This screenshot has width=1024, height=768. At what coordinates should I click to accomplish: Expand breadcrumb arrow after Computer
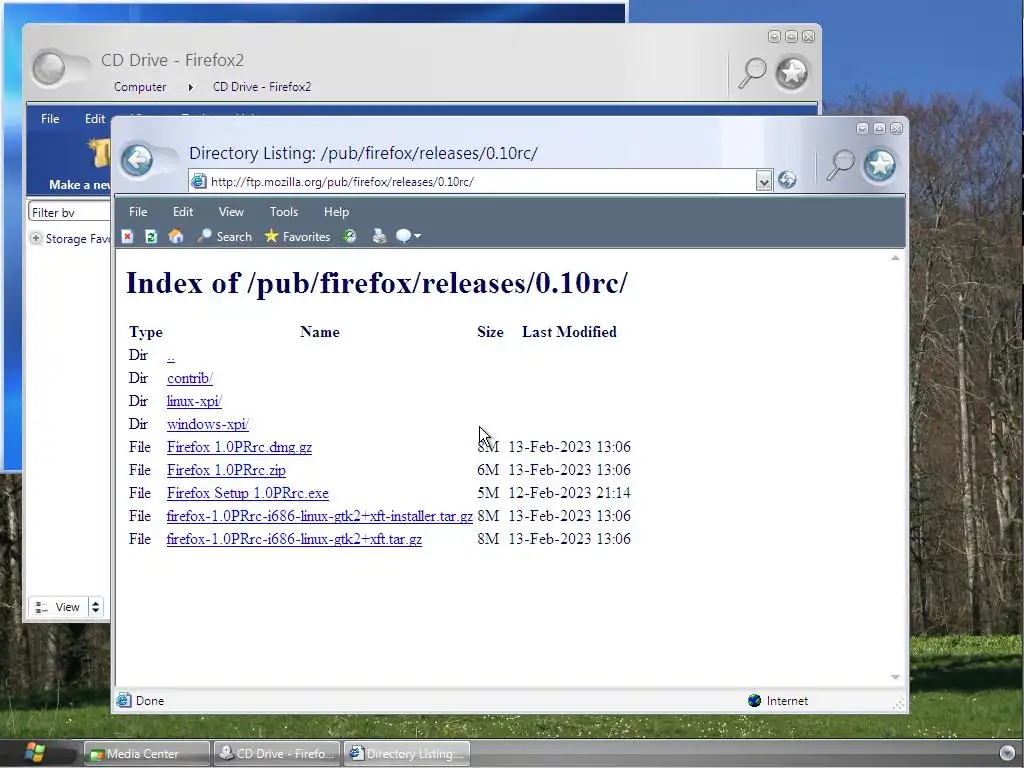click(x=190, y=87)
